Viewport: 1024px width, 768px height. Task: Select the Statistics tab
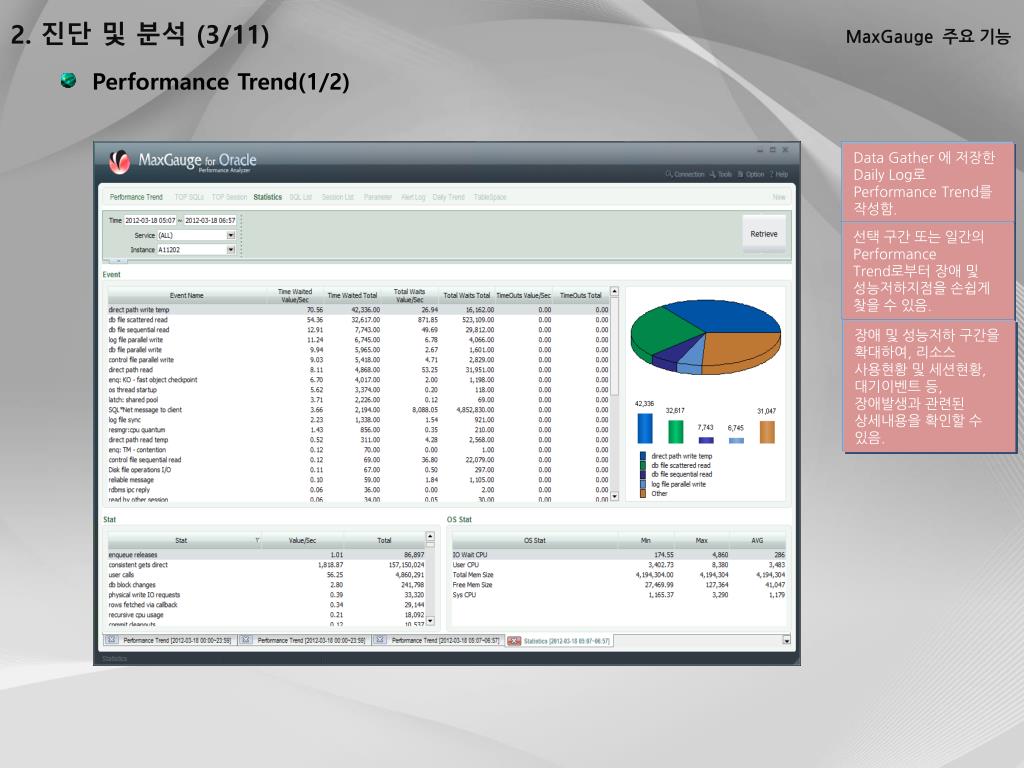pos(268,197)
